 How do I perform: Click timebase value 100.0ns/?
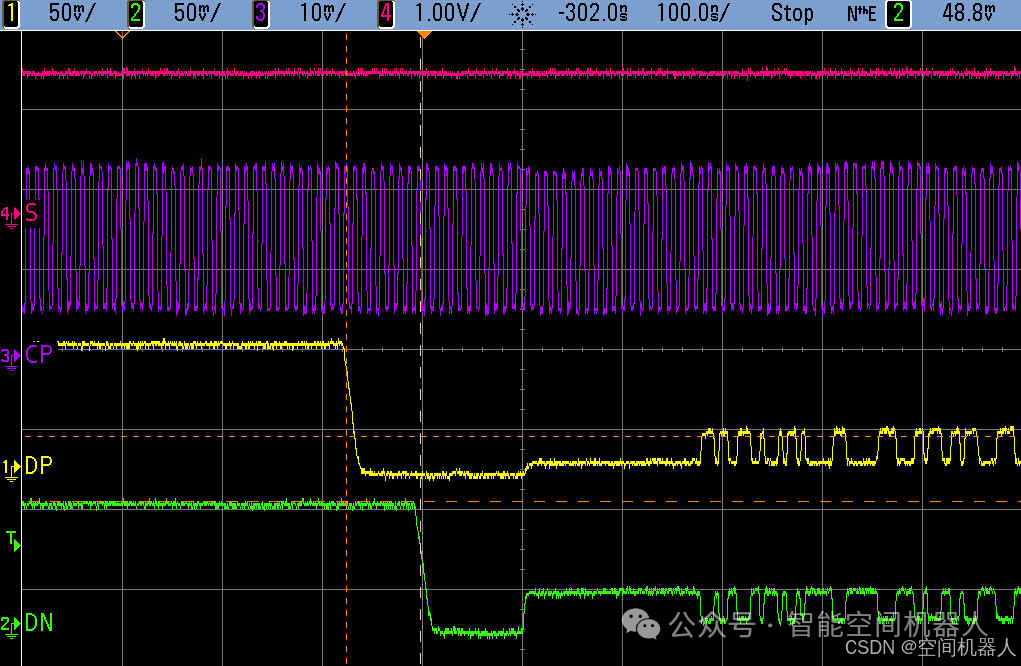pos(693,13)
